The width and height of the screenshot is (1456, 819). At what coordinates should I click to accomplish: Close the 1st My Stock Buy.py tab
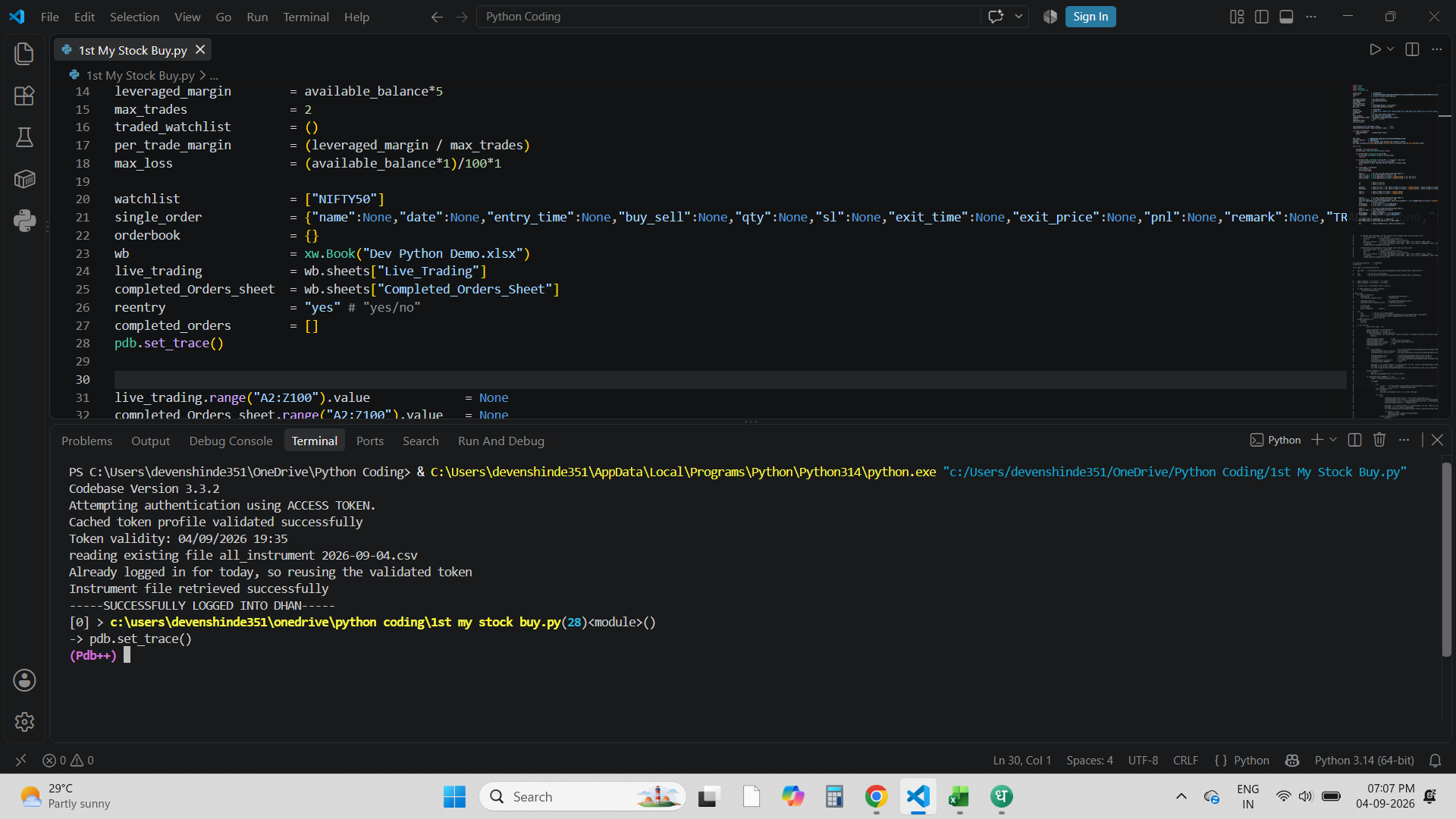(200, 49)
